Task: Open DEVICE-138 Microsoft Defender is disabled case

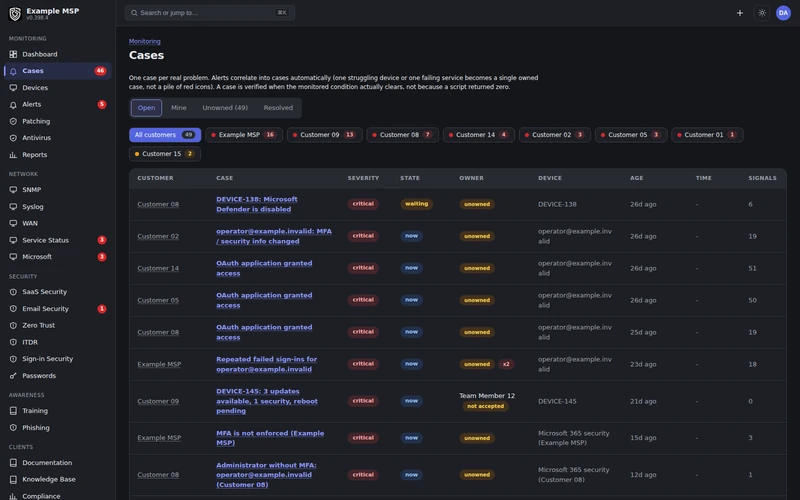Action: click(x=257, y=204)
